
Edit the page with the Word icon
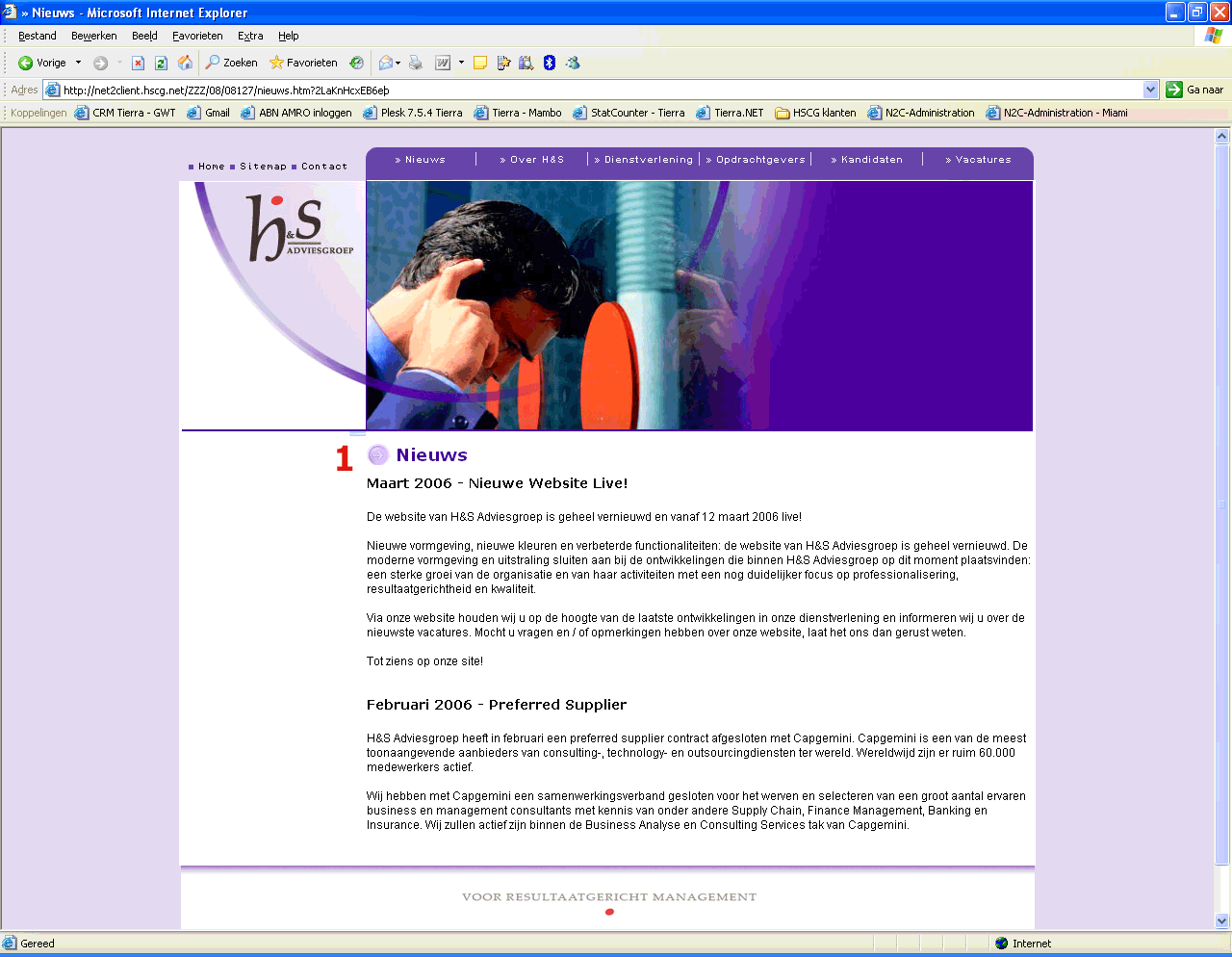[x=443, y=63]
